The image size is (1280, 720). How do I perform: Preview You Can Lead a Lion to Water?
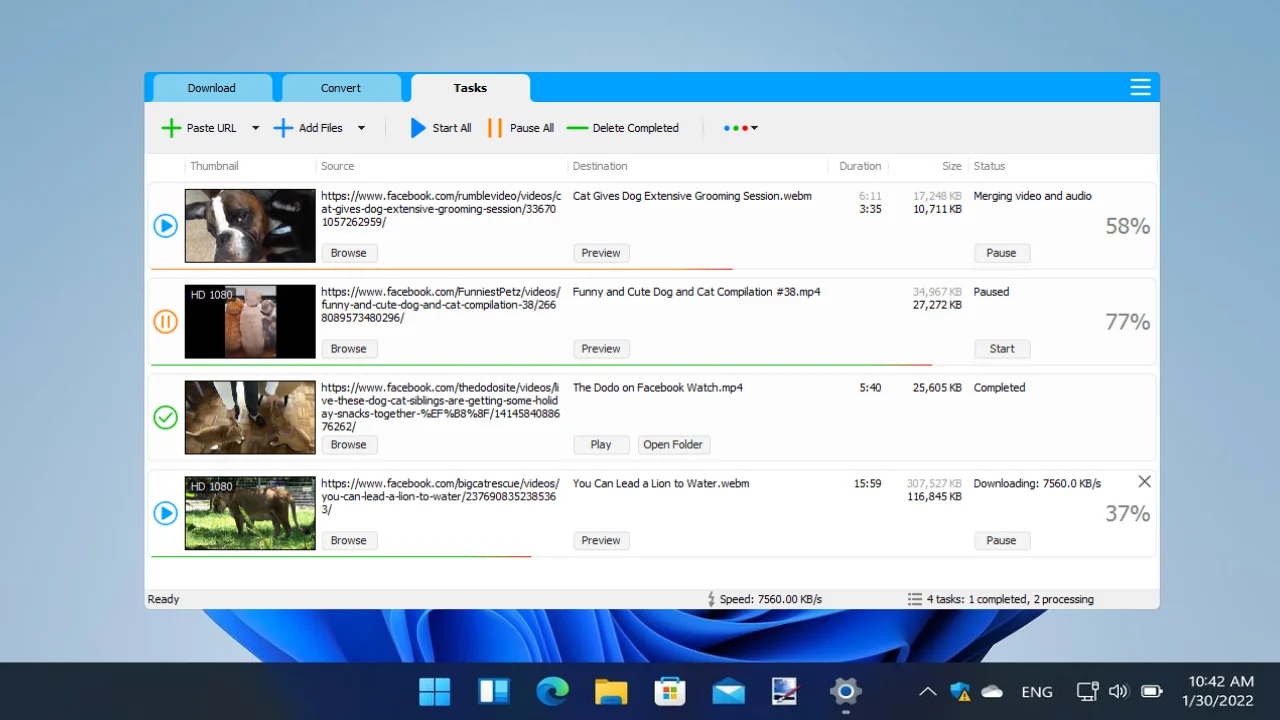601,541
